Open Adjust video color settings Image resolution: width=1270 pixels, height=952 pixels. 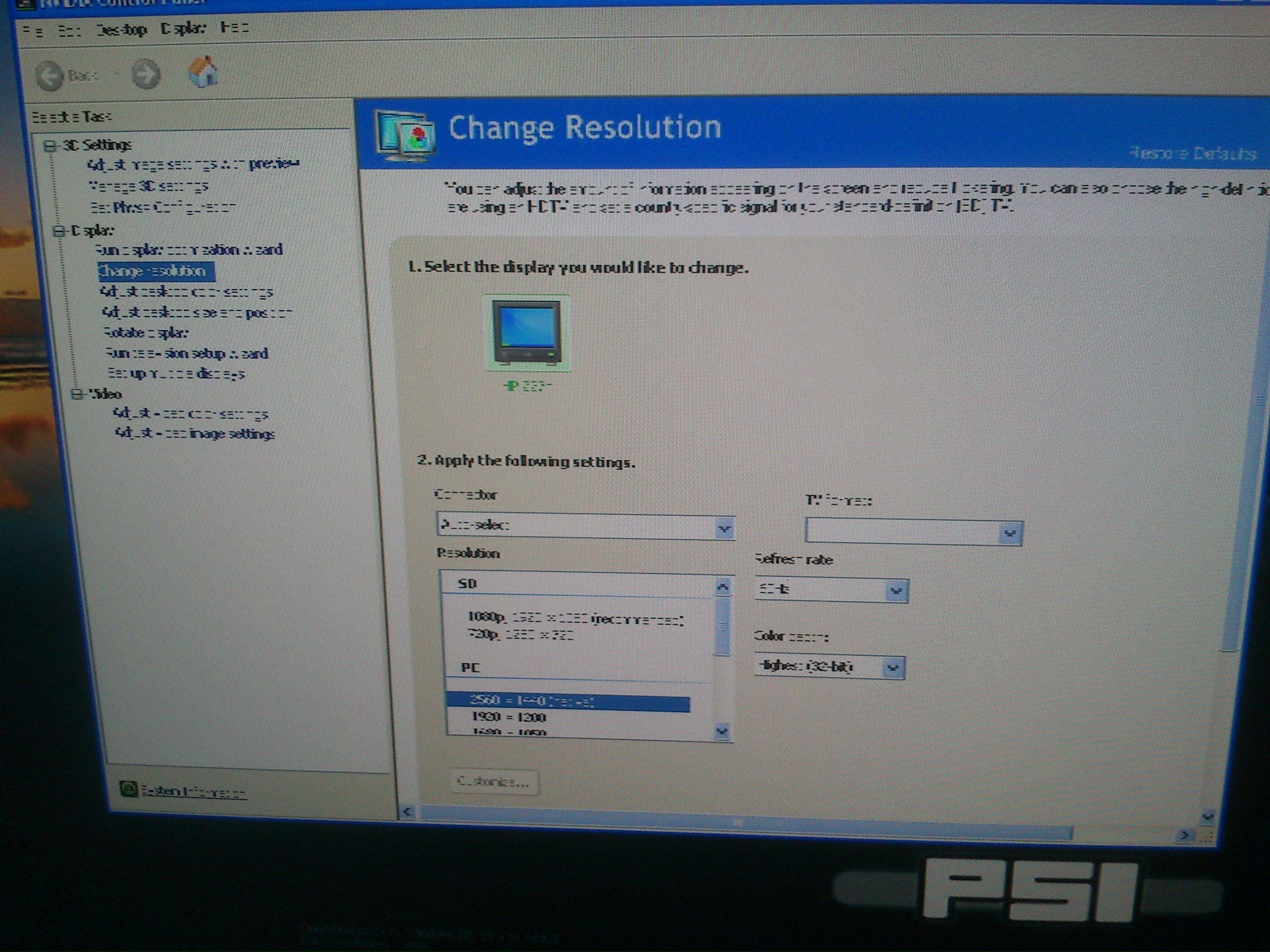click(x=191, y=414)
